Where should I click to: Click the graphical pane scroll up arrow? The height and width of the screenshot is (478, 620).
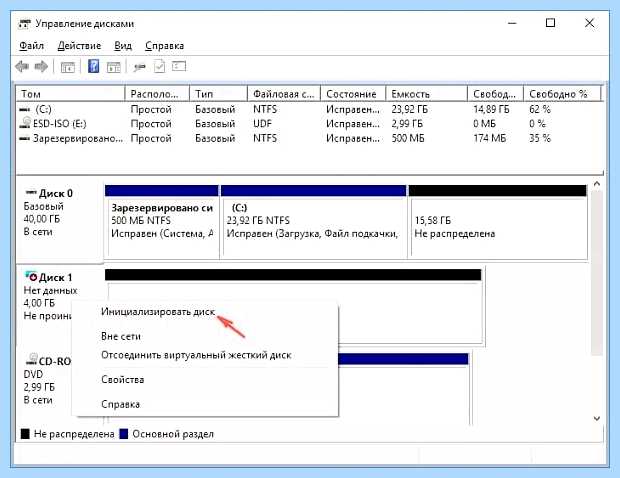pos(597,184)
